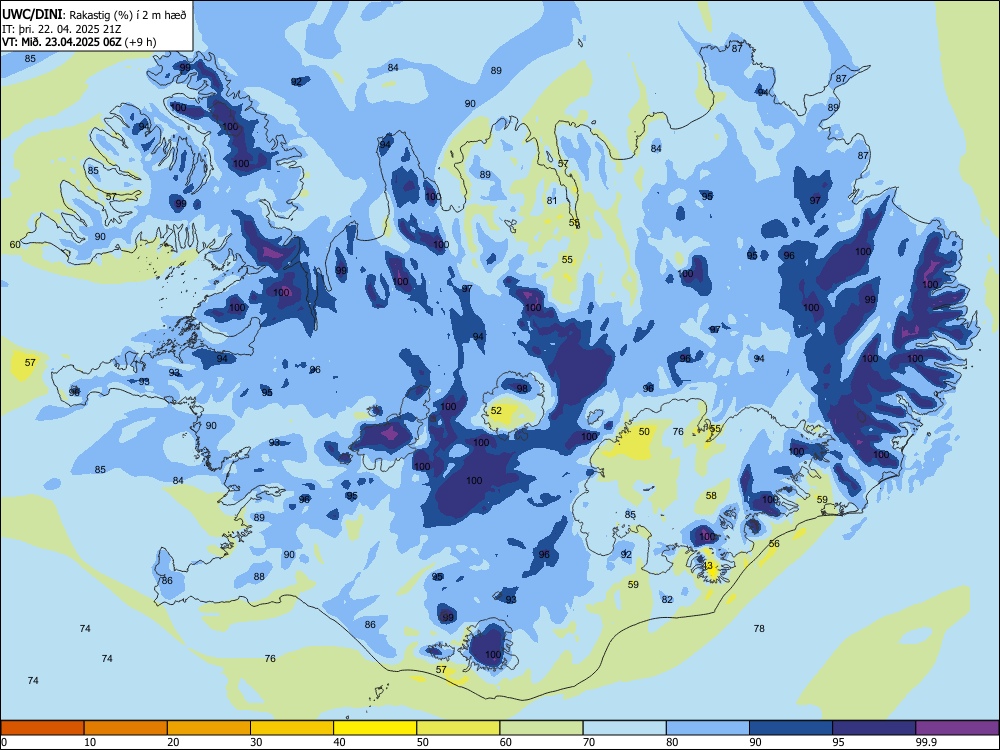
Task: Click the dark orange 0–10 legend swatch
Action: [42, 728]
